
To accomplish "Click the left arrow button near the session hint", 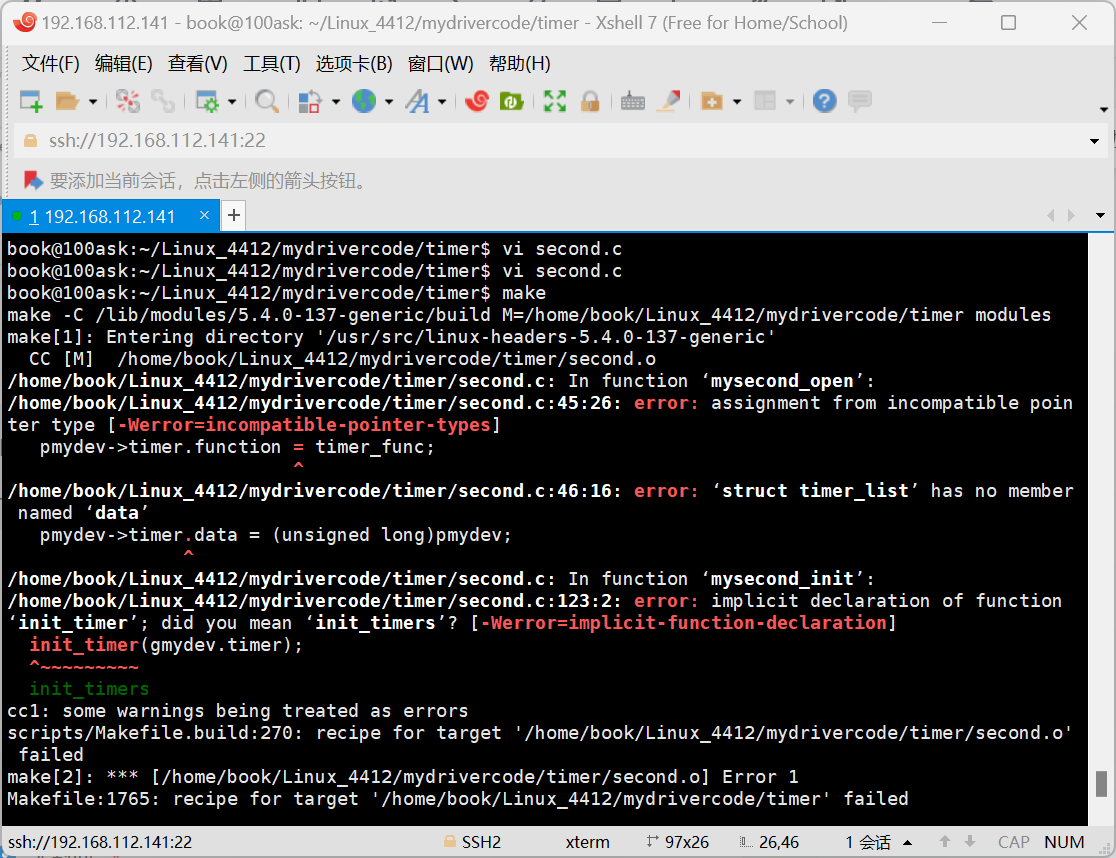I will (1050, 215).
